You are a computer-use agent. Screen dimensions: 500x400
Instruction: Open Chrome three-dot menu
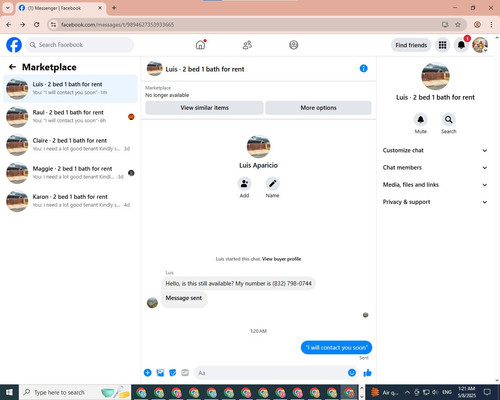(491, 24)
